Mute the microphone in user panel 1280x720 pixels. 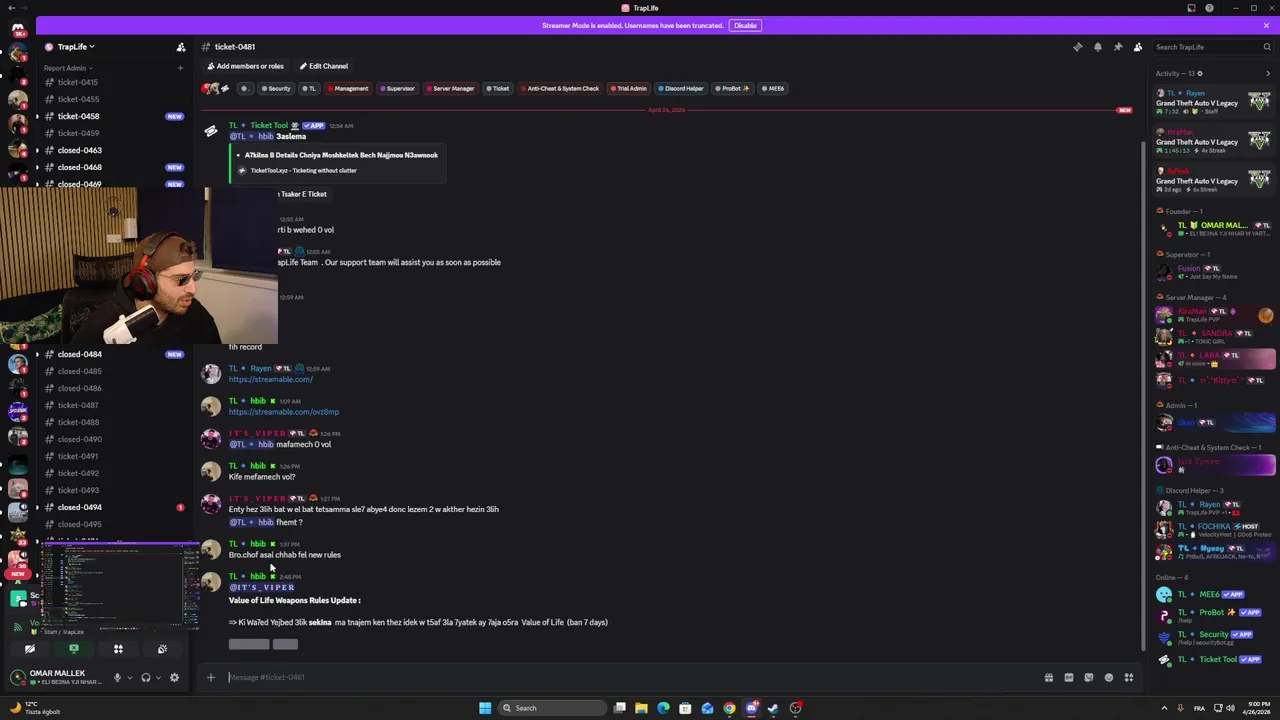[117, 678]
